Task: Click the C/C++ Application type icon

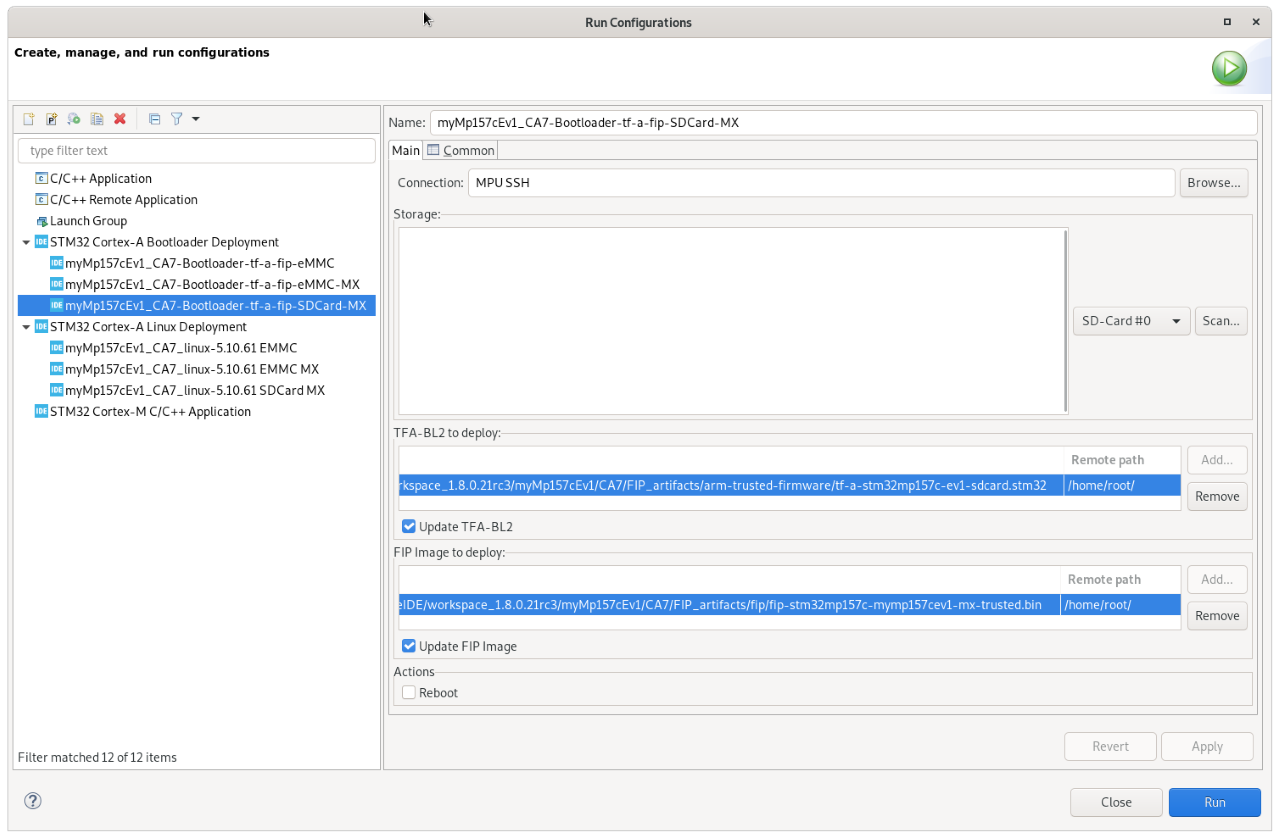Action: (x=41, y=179)
